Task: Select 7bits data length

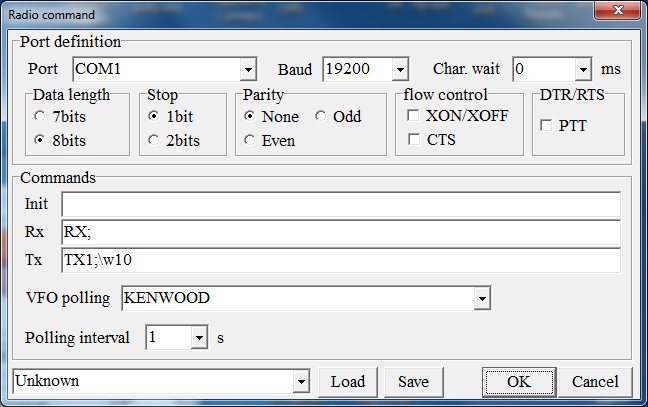Action: pos(40,116)
